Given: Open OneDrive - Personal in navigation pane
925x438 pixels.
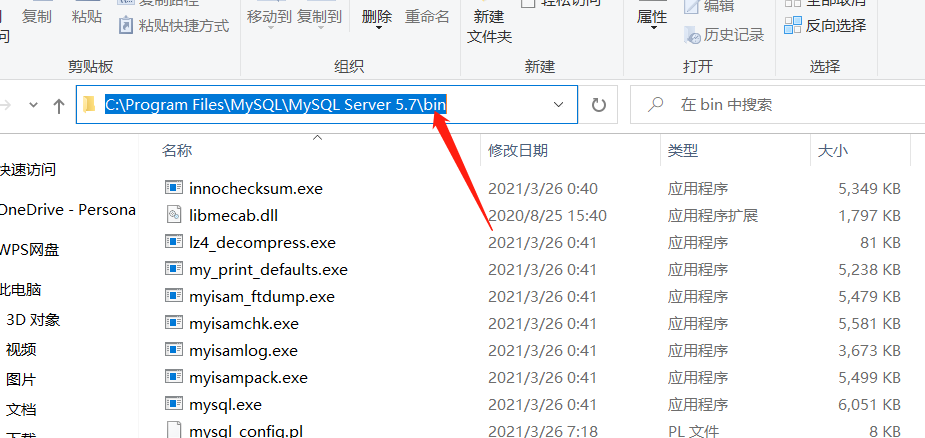Looking at the screenshot, I should click(x=67, y=210).
